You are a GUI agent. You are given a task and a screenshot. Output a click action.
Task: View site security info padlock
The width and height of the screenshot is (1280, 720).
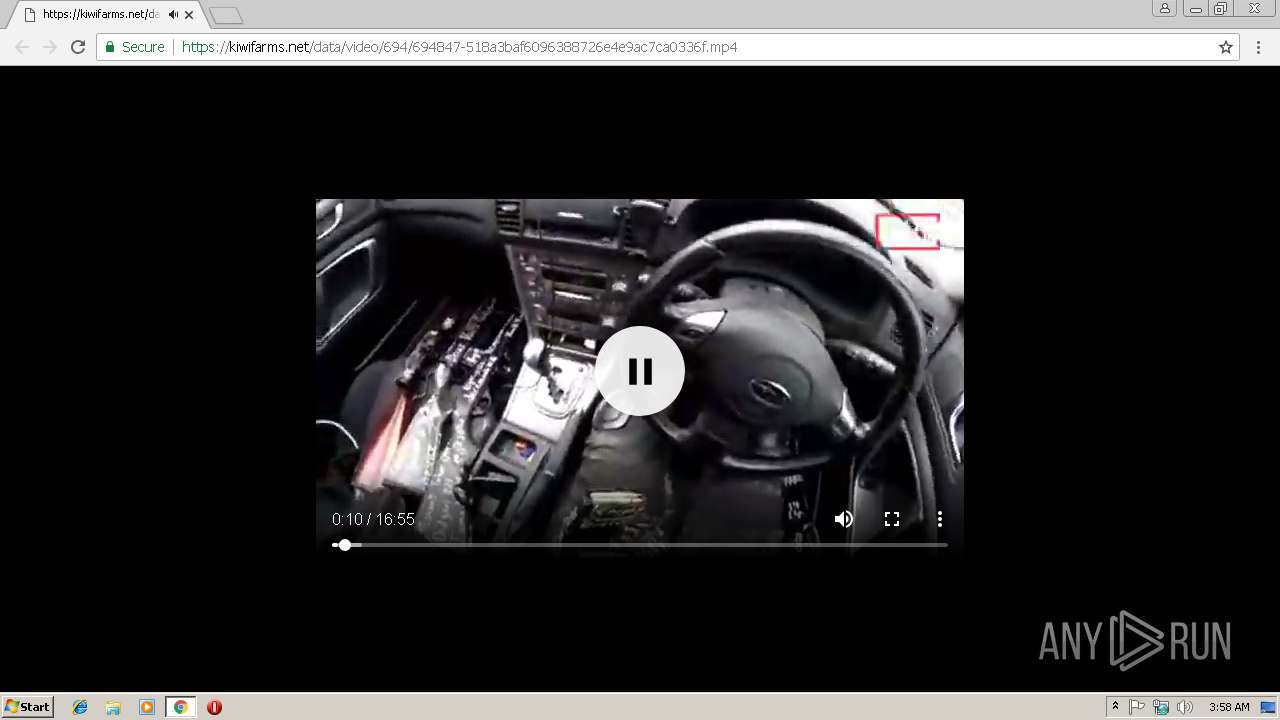[110, 47]
